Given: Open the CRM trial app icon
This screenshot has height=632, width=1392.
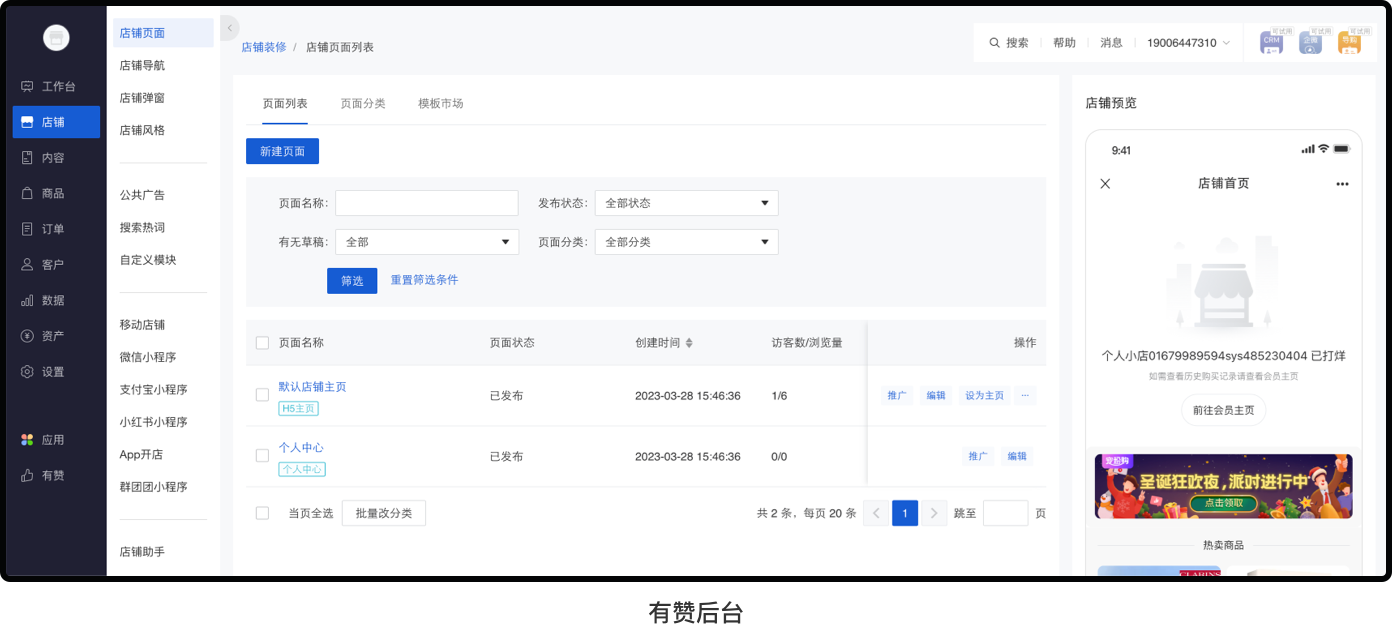Looking at the screenshot, I should pos(1272,42).
